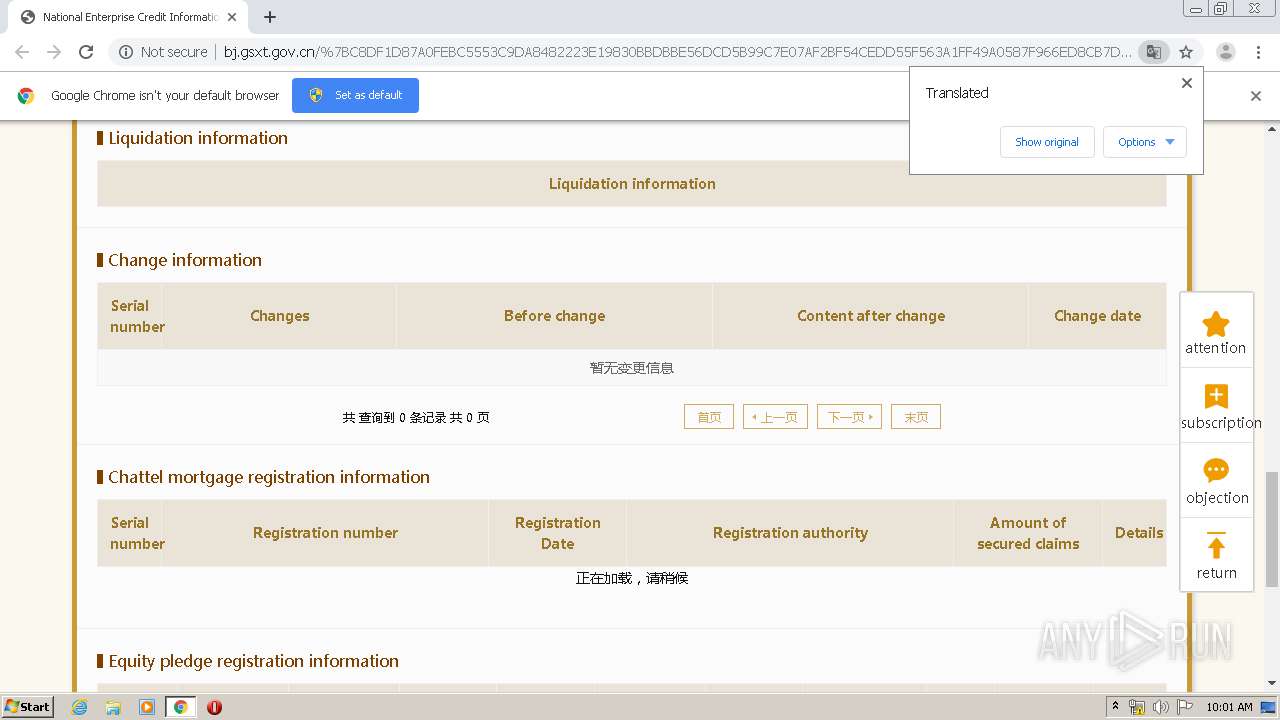
Task: Click Set as default button
Action: pyautogui.click(x=355, y=95)
